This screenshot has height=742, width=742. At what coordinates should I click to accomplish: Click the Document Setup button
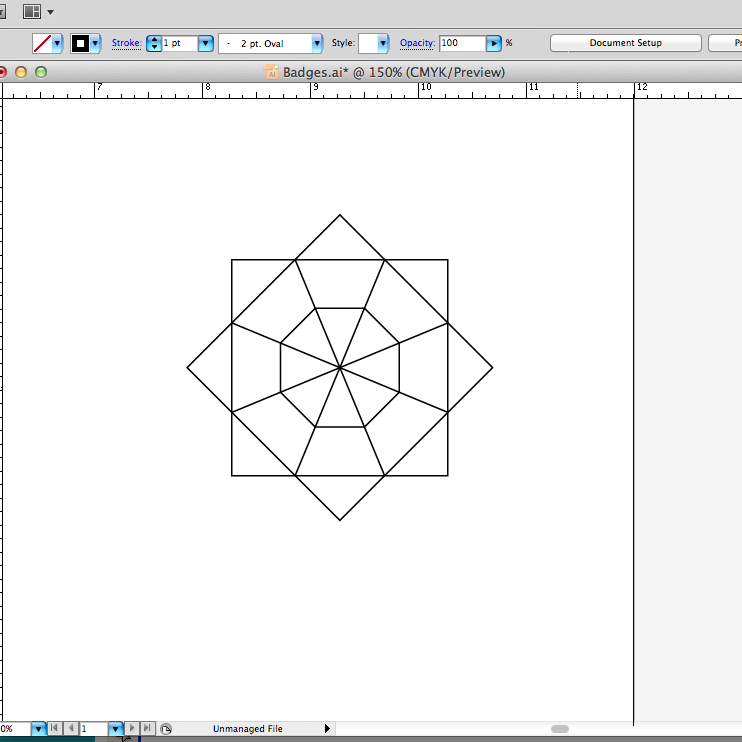[x=626, y=43]
